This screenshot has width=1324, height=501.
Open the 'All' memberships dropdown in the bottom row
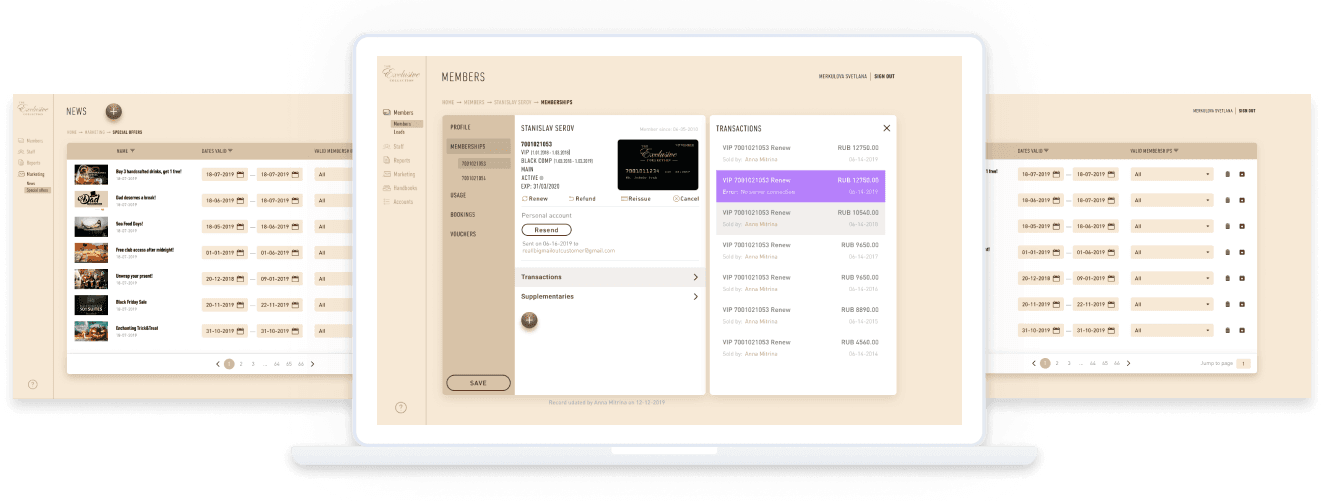pyautogui.click(x=1171, y=330)
